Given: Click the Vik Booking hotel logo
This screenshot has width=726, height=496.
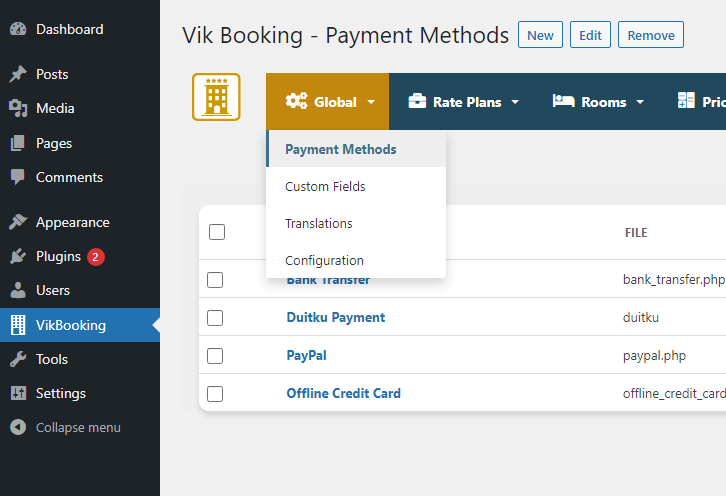Looking at the screenshot, I should [216, 97].
